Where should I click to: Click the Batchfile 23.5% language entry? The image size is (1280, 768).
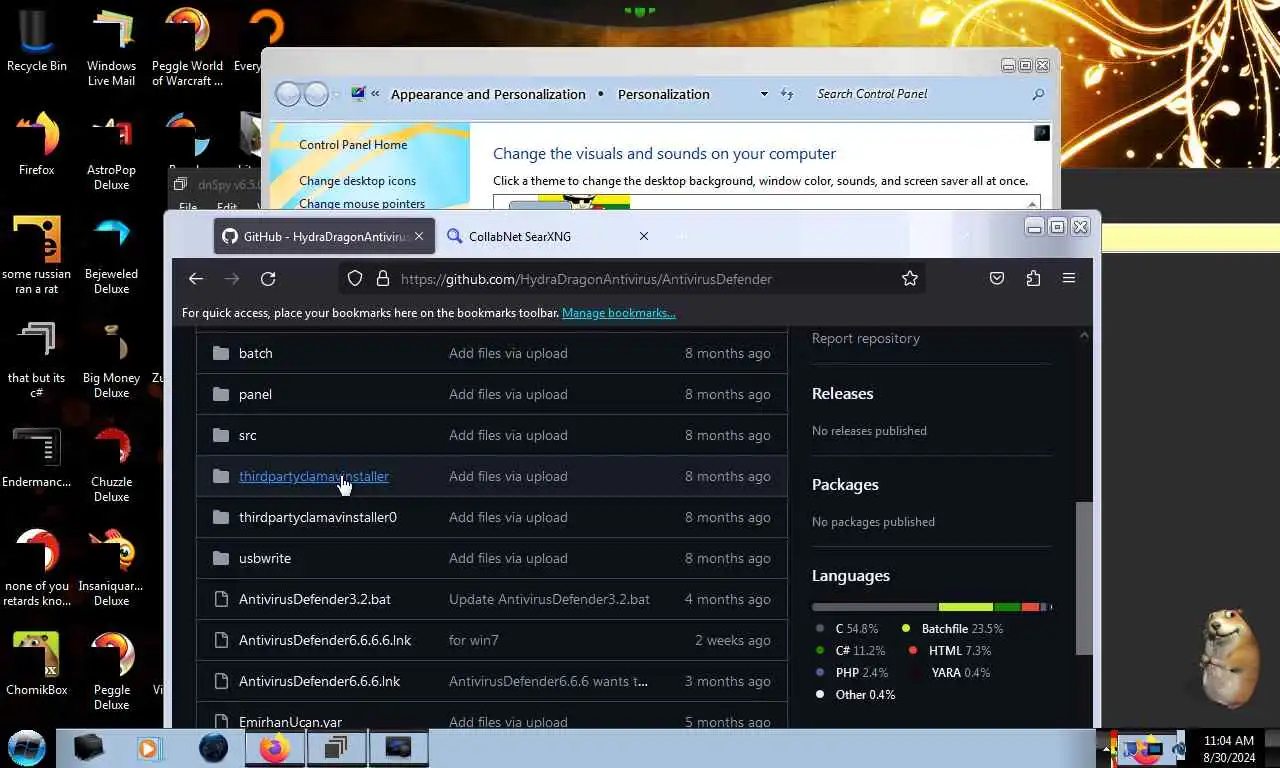tap(952, 629)
